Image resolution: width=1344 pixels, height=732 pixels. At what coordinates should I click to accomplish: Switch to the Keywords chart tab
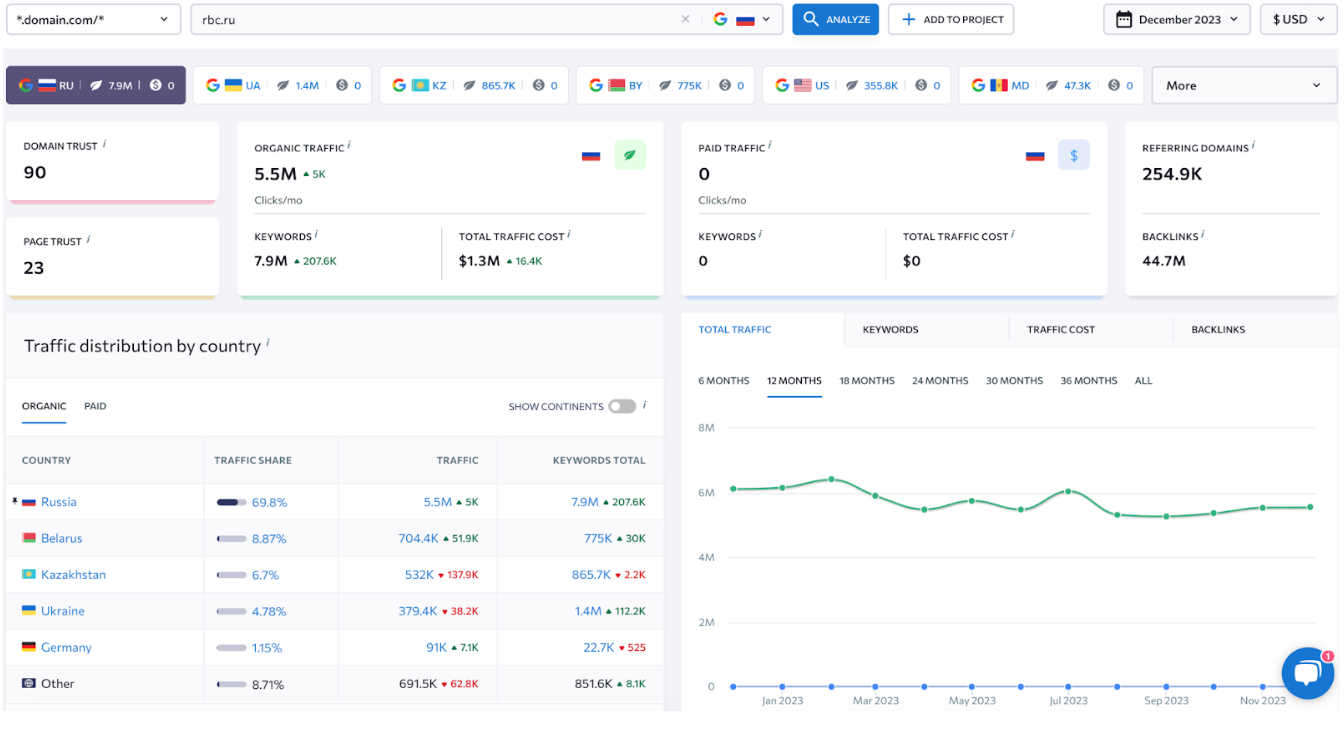coord(890,329)
